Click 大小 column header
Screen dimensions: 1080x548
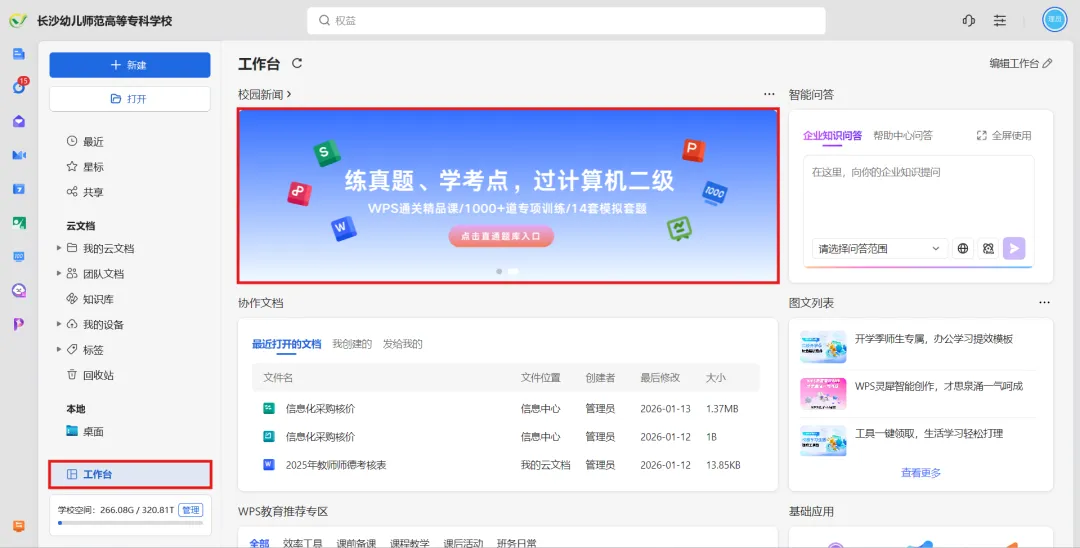coord(716,378)
